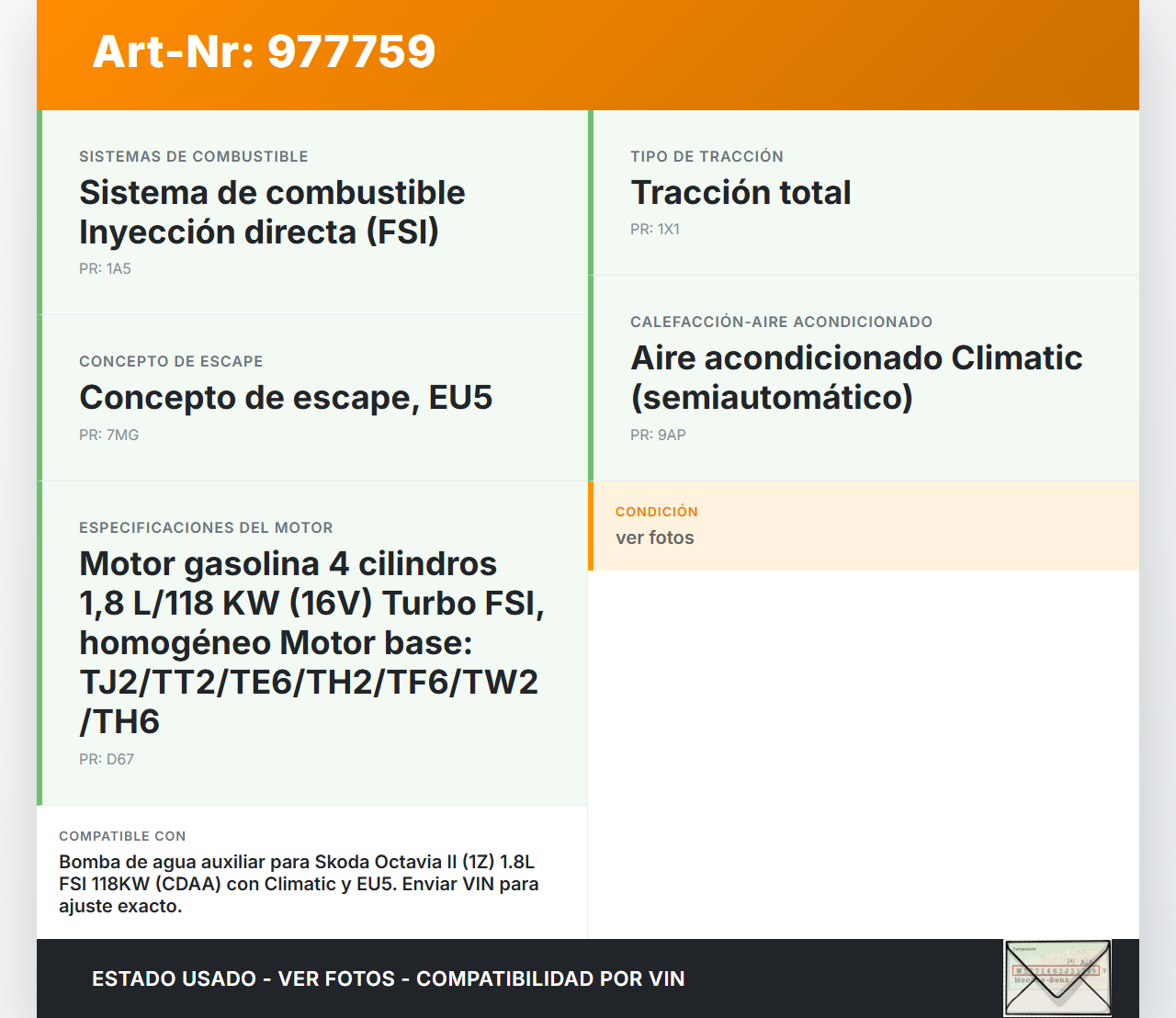Screen dimensions: 1176x1018
Task: Click the 'Bomba de agua auxiliar' compatibility description
Action: pos(299,884)
